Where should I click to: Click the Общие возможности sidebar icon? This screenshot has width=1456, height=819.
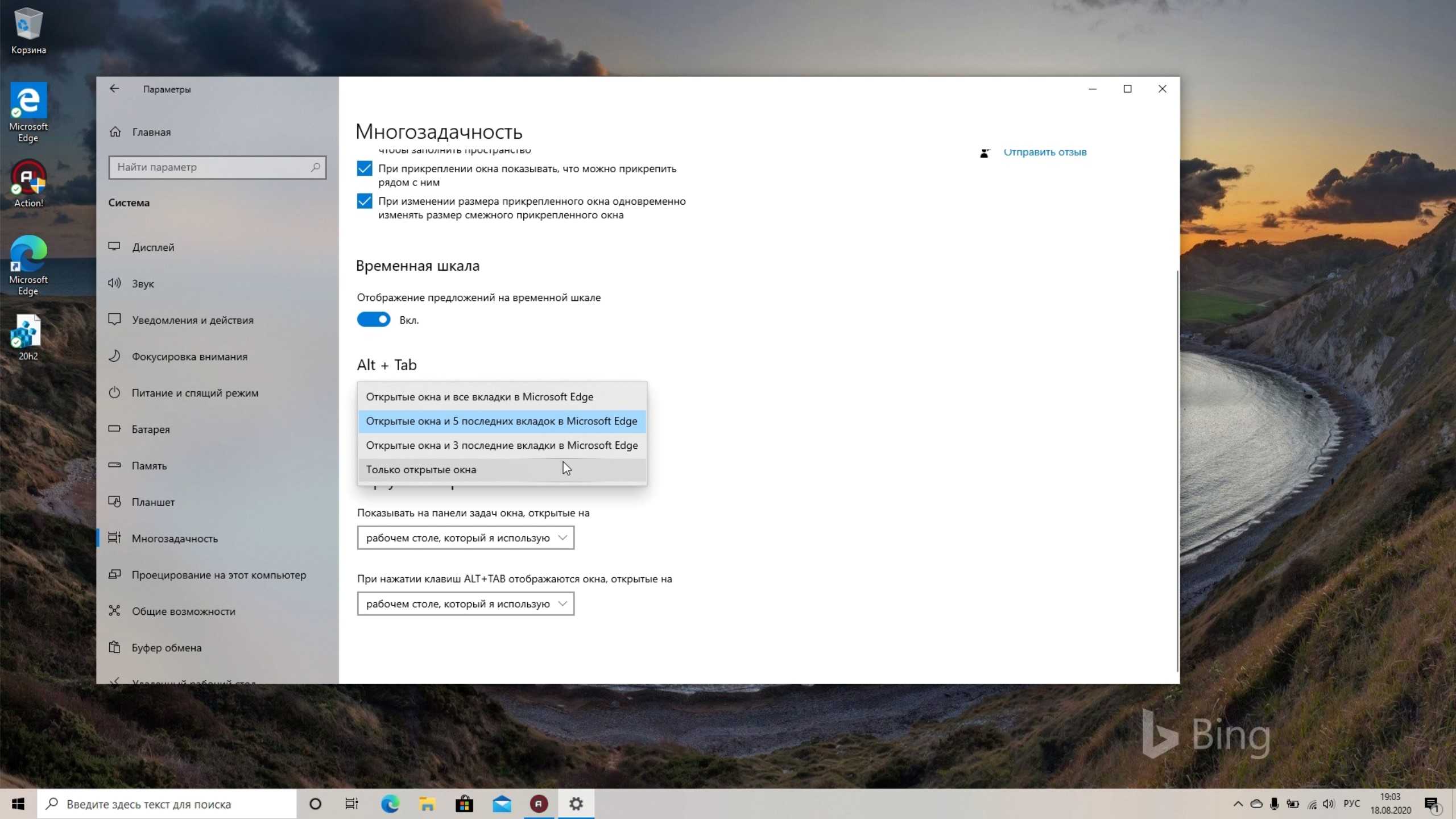coord(114,611)
